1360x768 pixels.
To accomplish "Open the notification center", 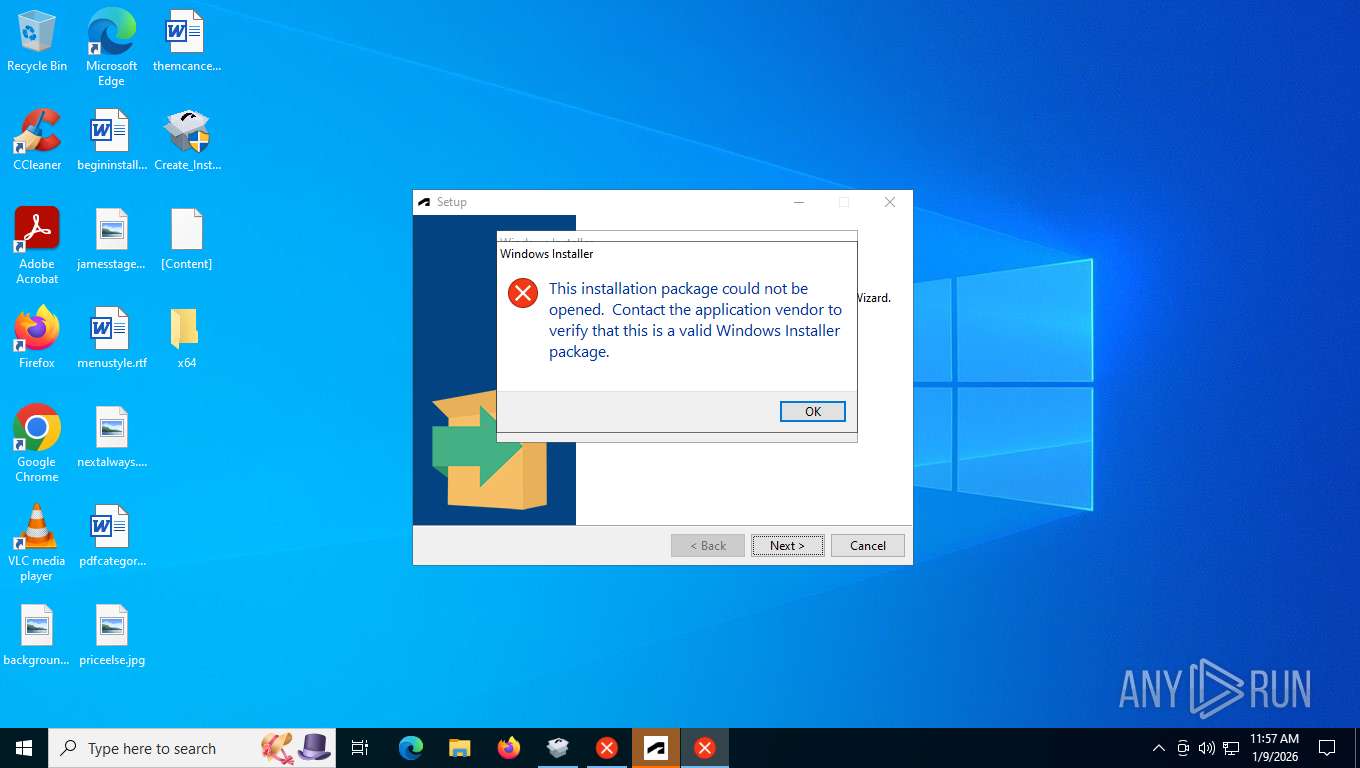I will [1327, 748].
